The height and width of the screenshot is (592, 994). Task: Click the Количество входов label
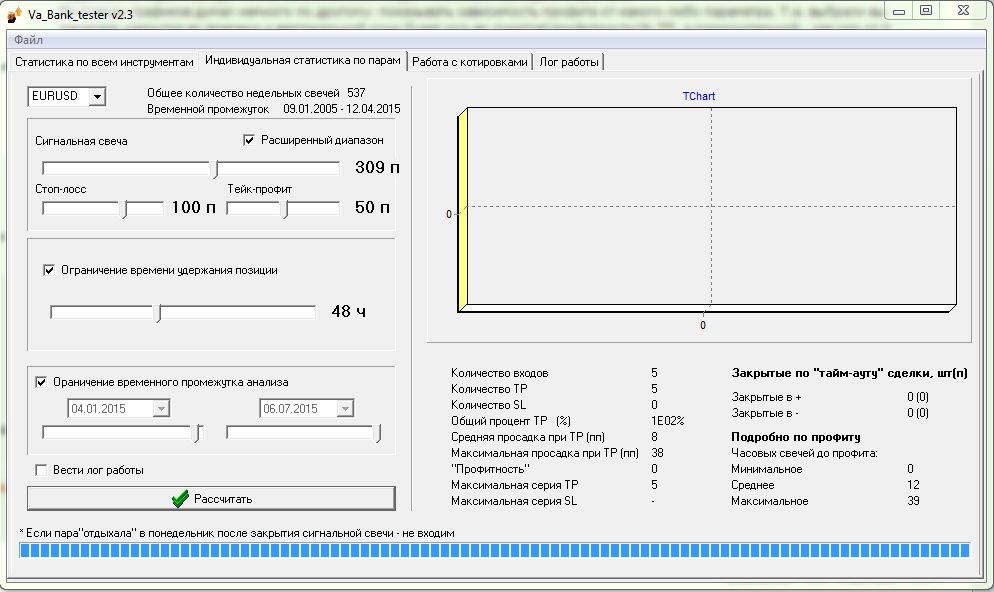click(x=500, y=373)
